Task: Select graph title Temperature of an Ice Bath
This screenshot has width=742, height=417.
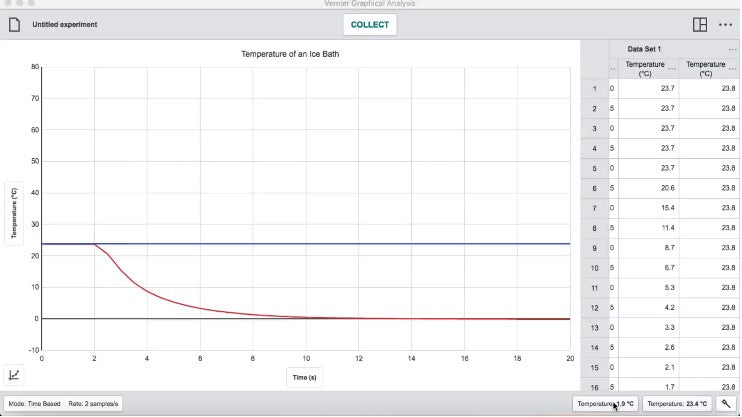Action: point(290,54)
